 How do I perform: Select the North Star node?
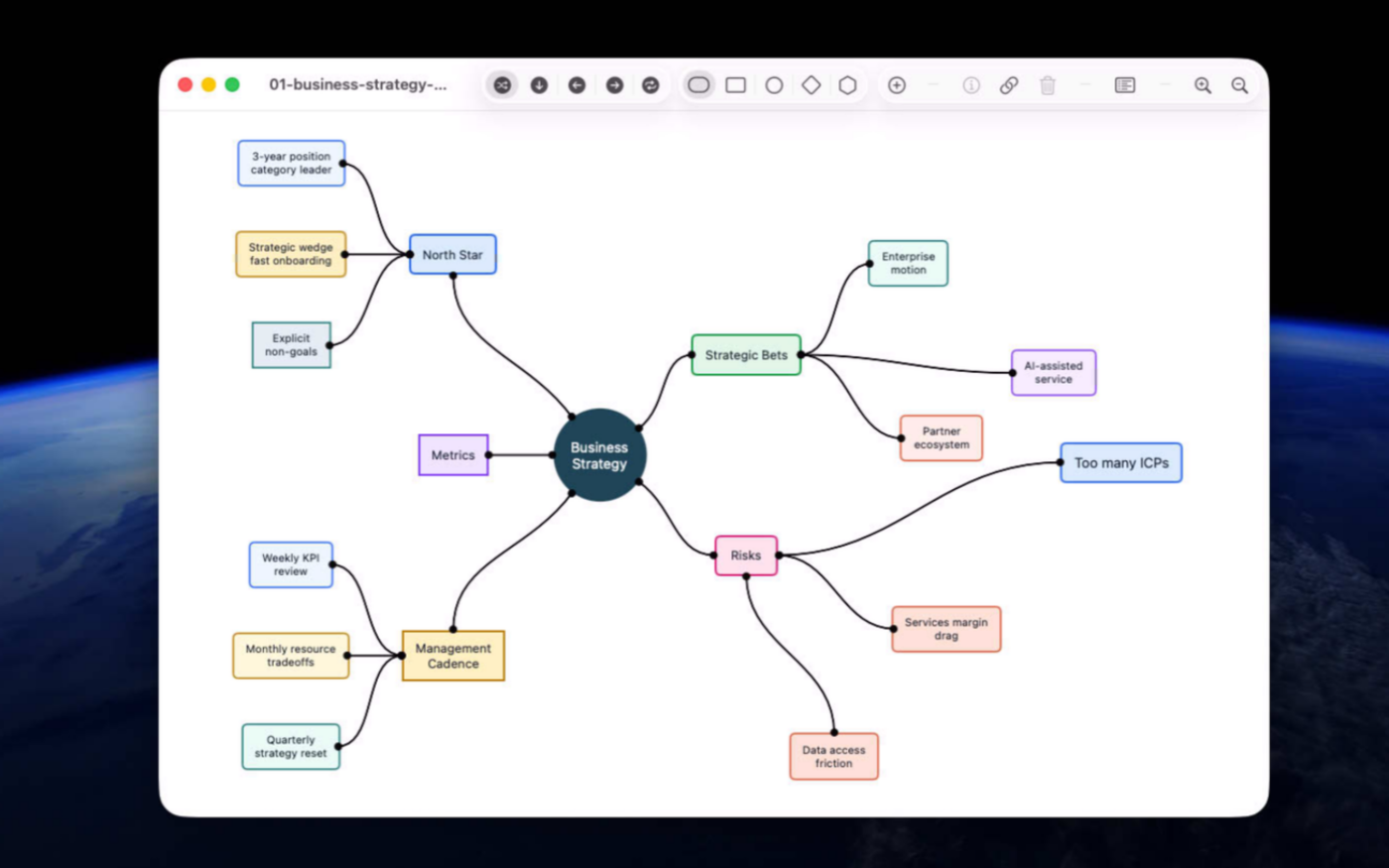(x=452, y=255)
